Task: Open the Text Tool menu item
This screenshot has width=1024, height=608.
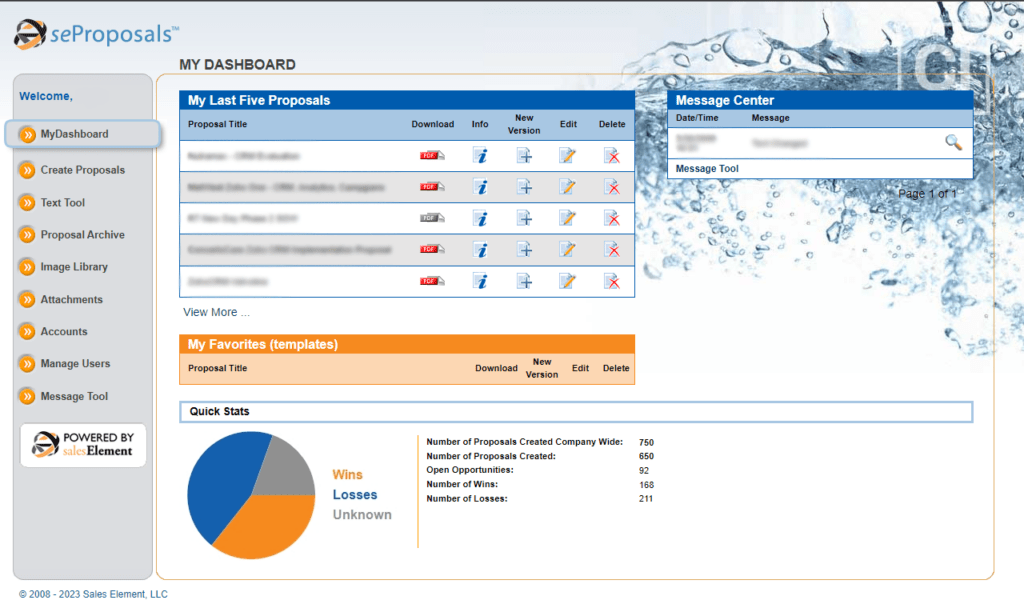Action: coord(62,202)
